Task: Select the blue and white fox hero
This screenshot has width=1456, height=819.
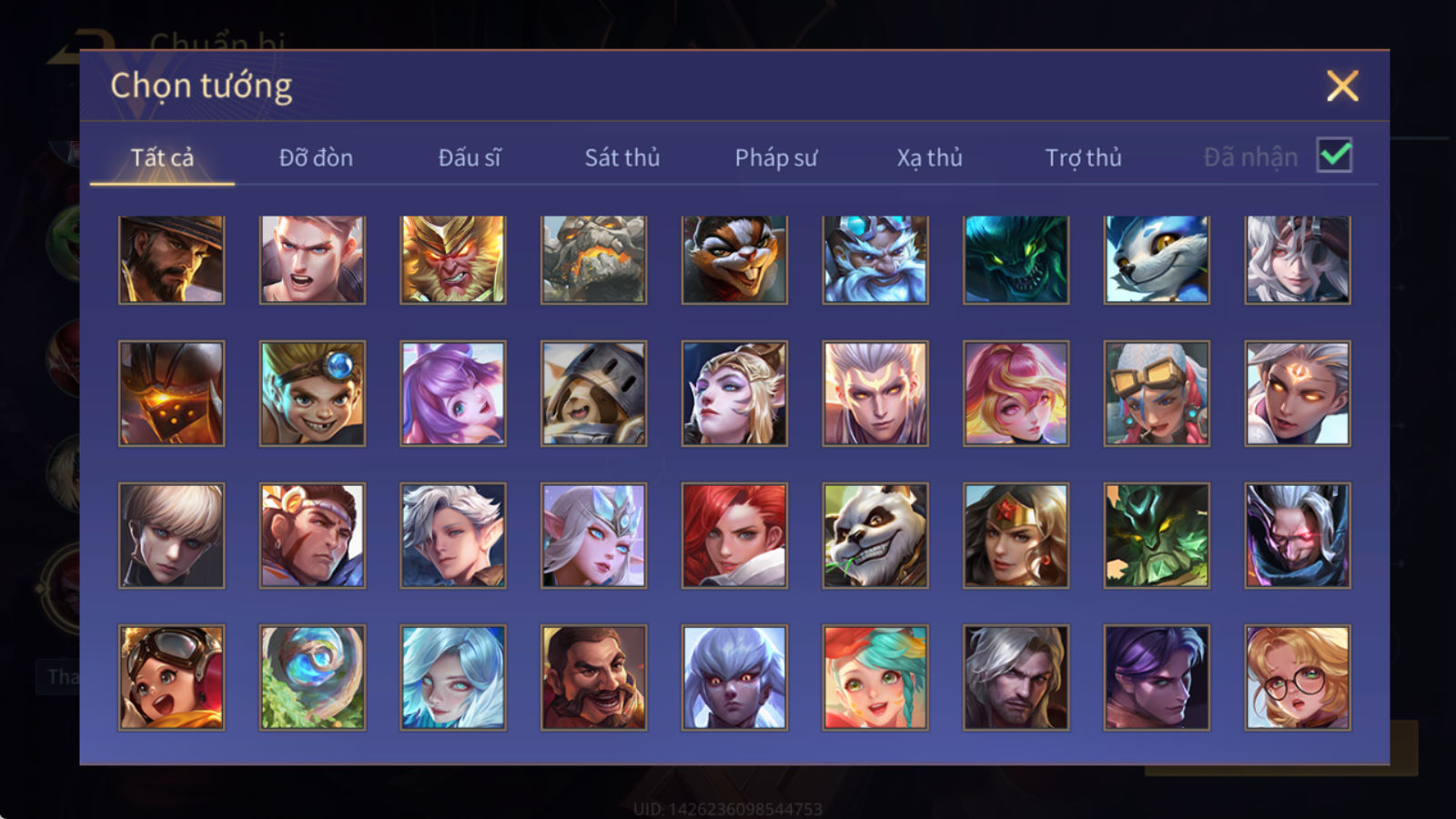Action: coord(1157,259)
